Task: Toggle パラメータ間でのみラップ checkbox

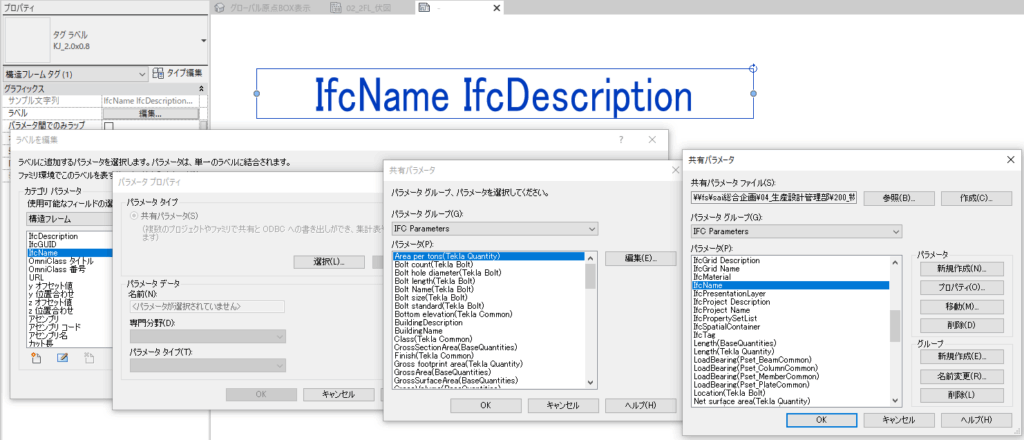Action: [x=109, y=125]
